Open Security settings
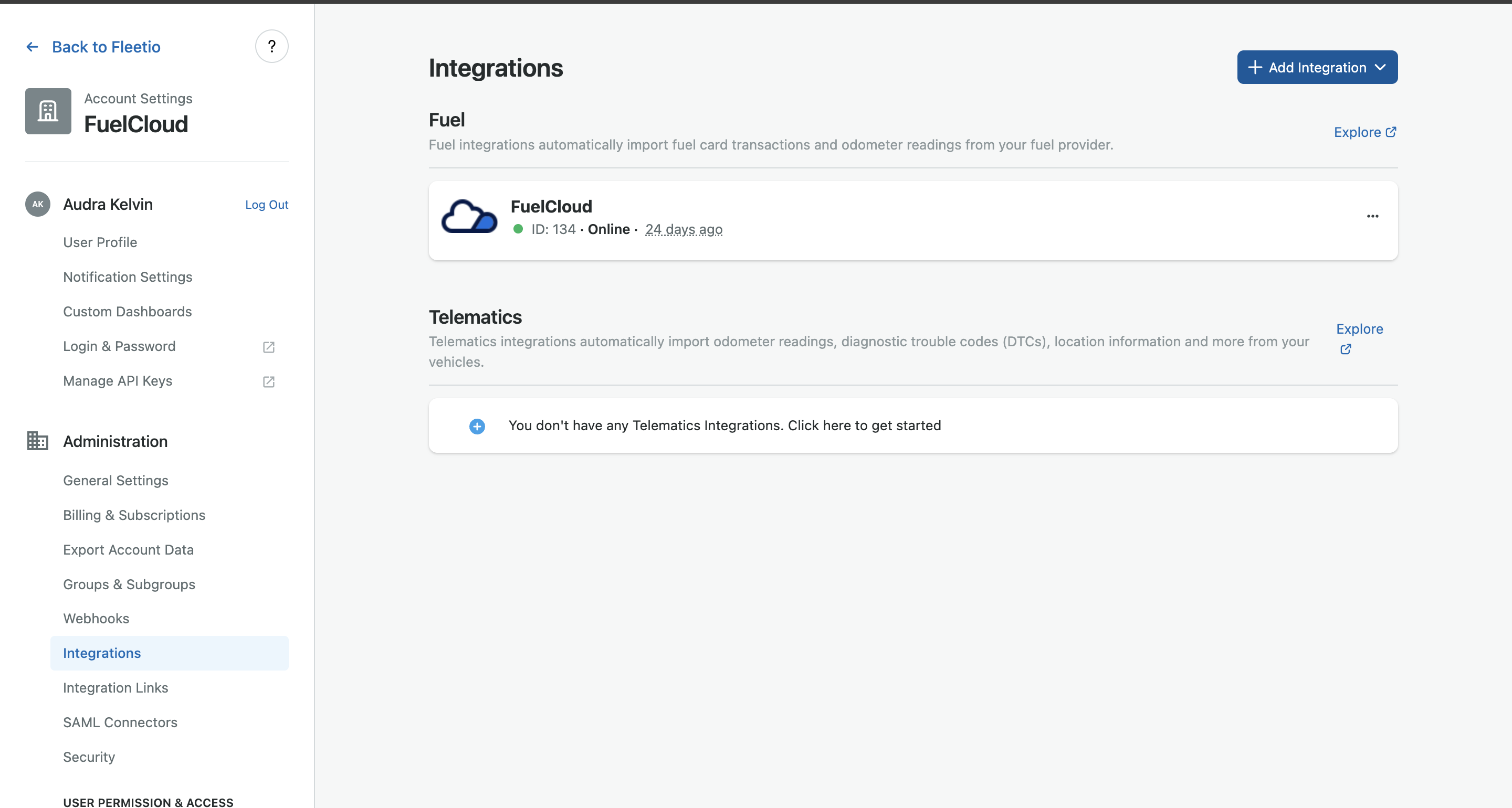 pyautogui.click(x=89, y=757)
